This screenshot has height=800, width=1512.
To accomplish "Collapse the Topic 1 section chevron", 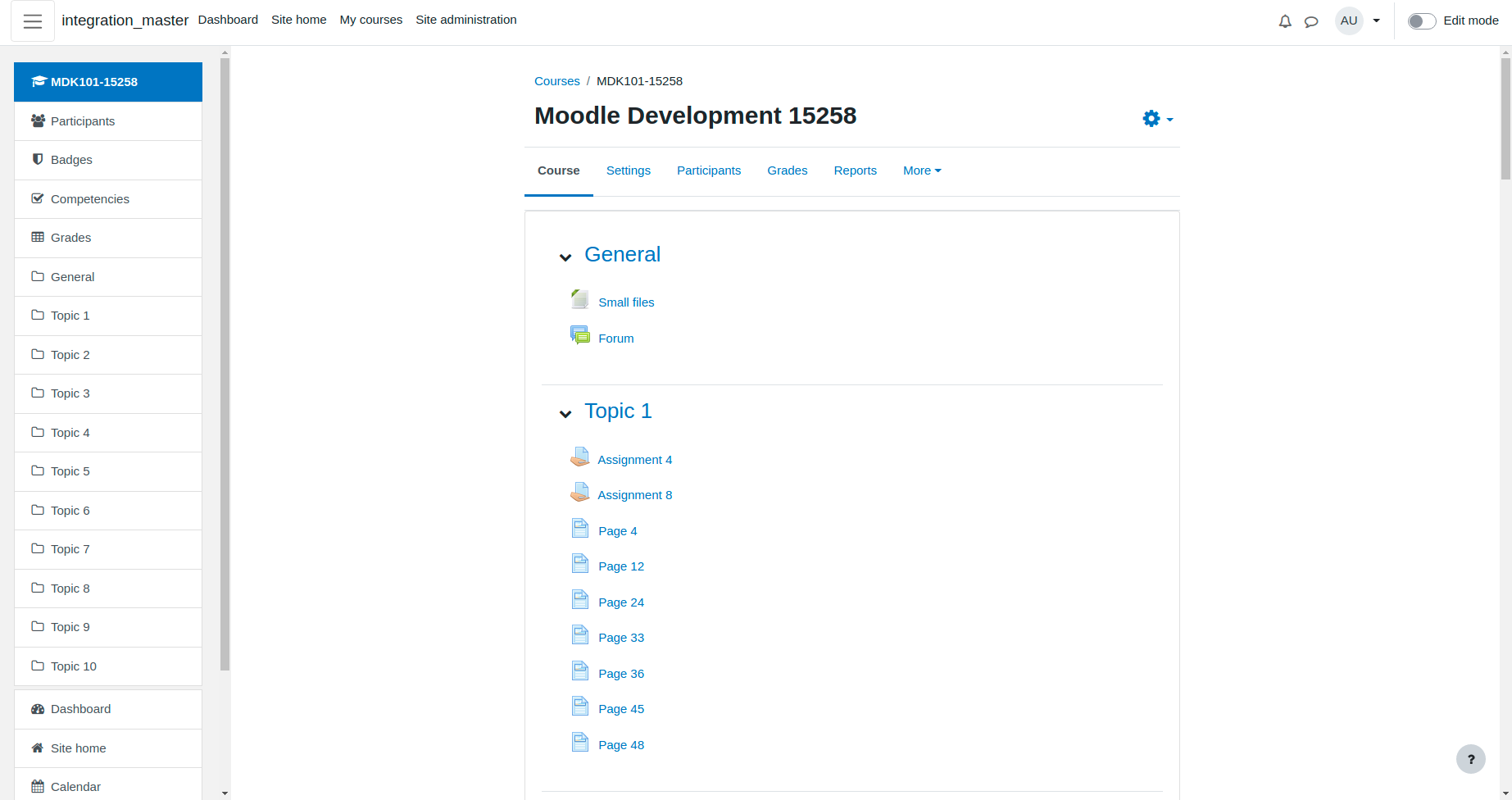I will (x=565, y=414).
